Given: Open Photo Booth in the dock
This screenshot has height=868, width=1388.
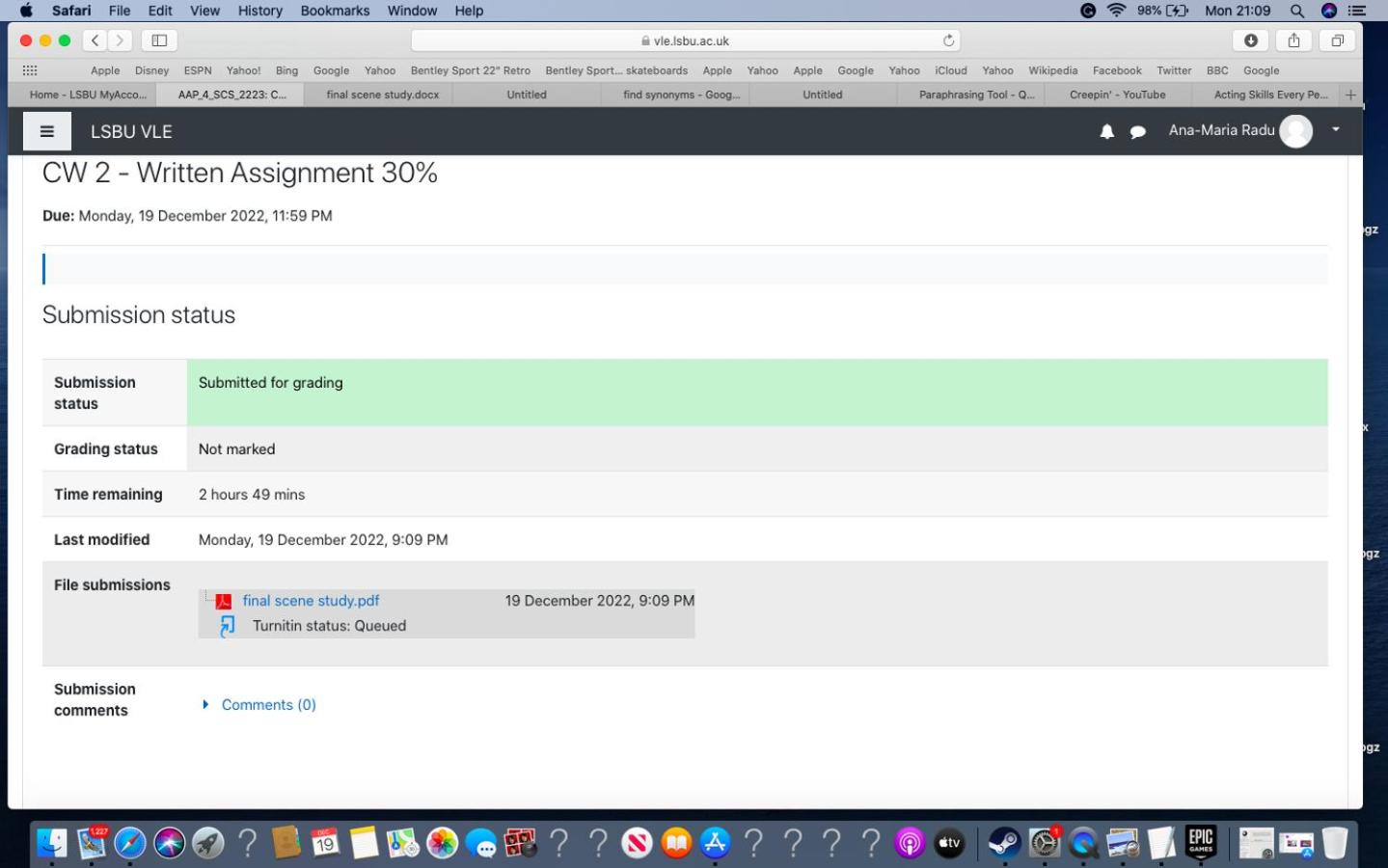Looking at the screenshot, I should pos(520,843).
